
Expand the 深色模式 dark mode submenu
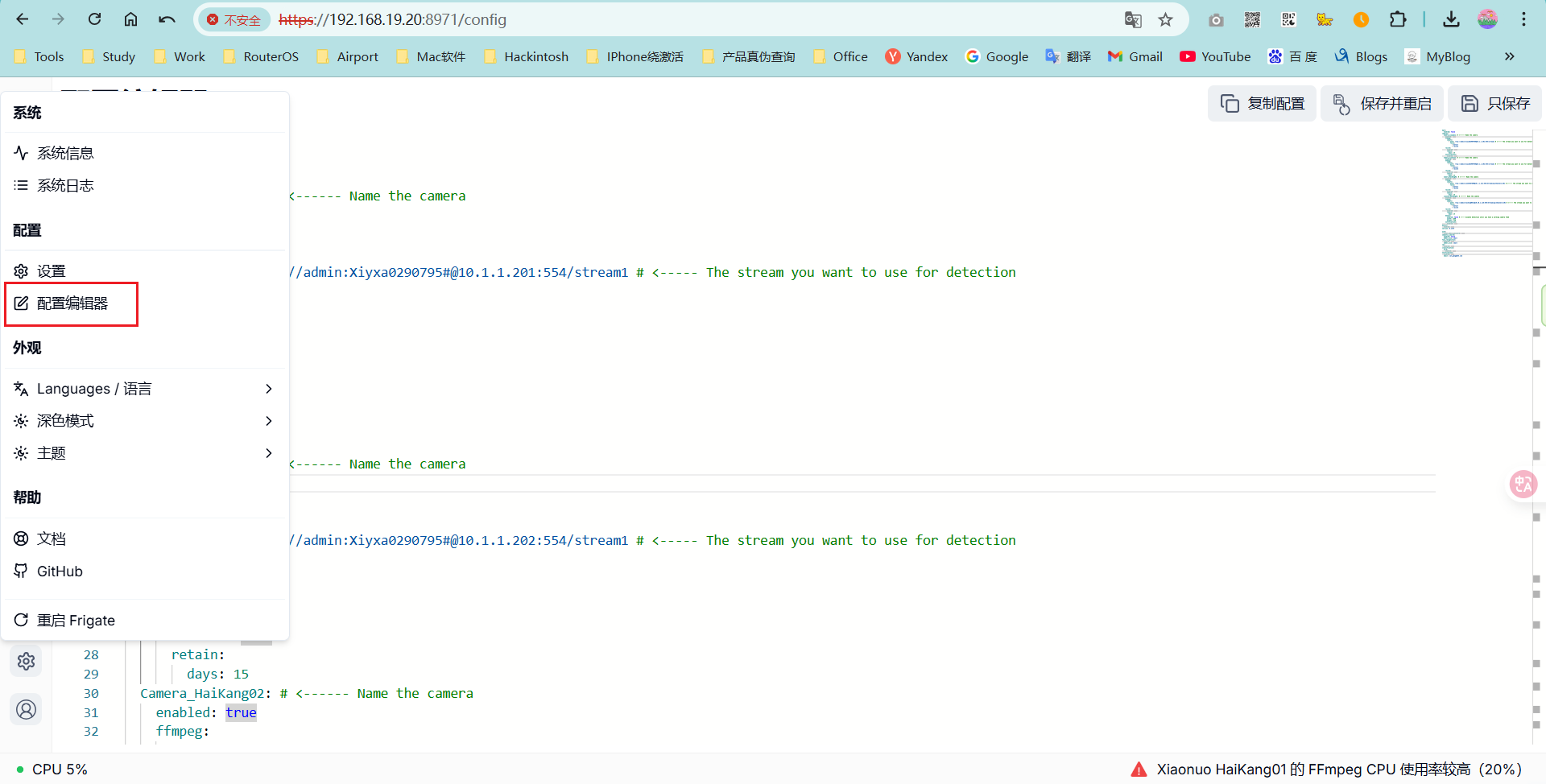click(145, 421)
